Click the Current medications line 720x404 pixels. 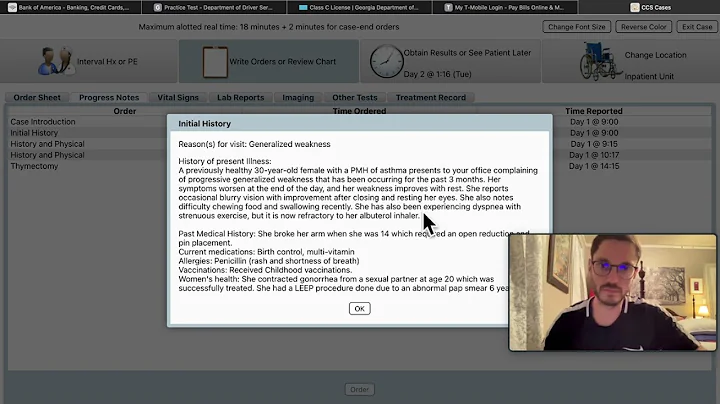click(266, 252)
